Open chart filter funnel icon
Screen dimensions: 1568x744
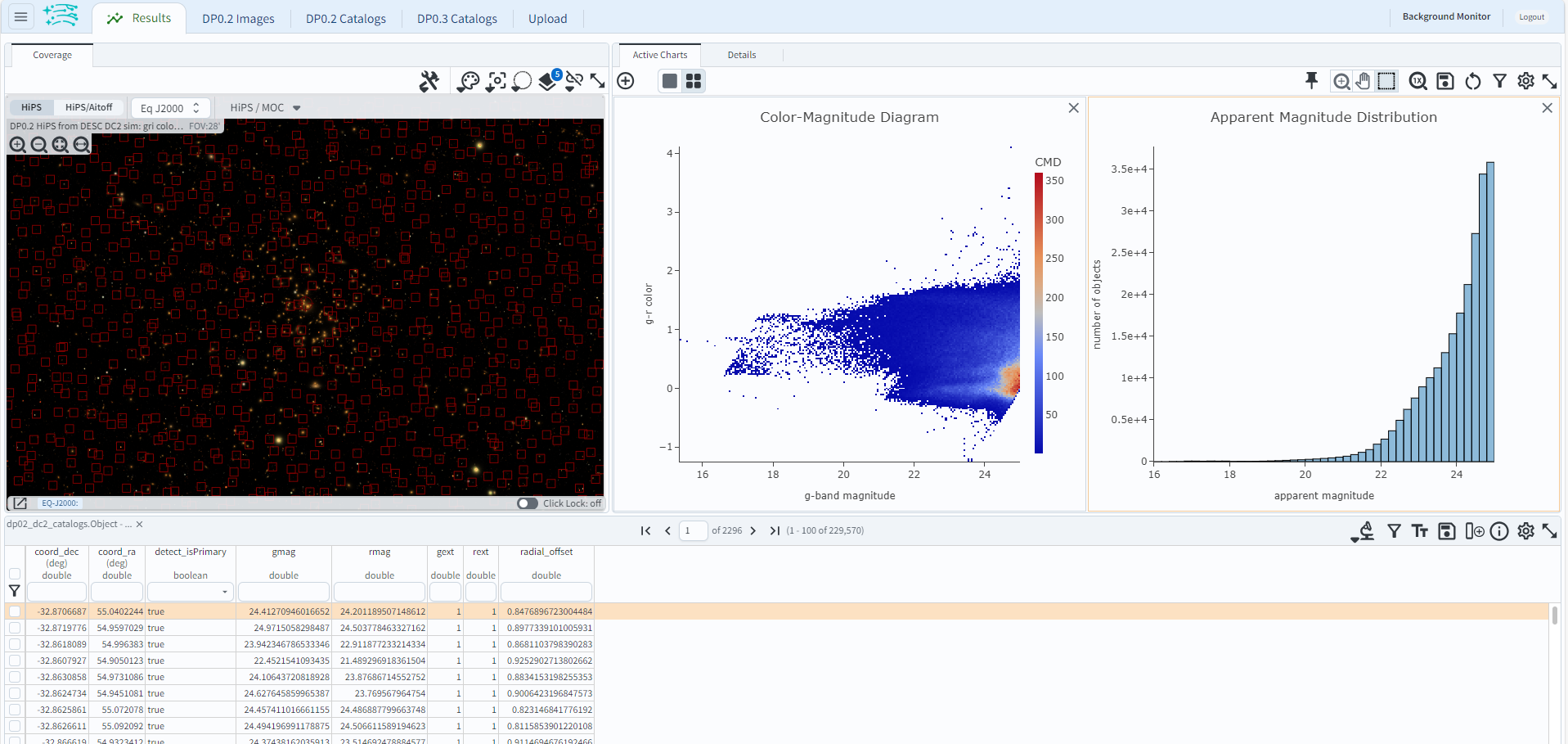click(x=1499, y=81)
